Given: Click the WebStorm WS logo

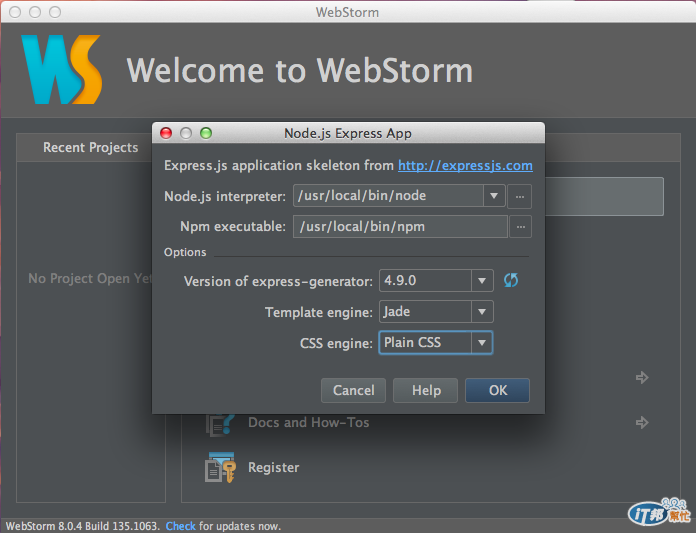Looking at the screenshot, I should [62, 70].
